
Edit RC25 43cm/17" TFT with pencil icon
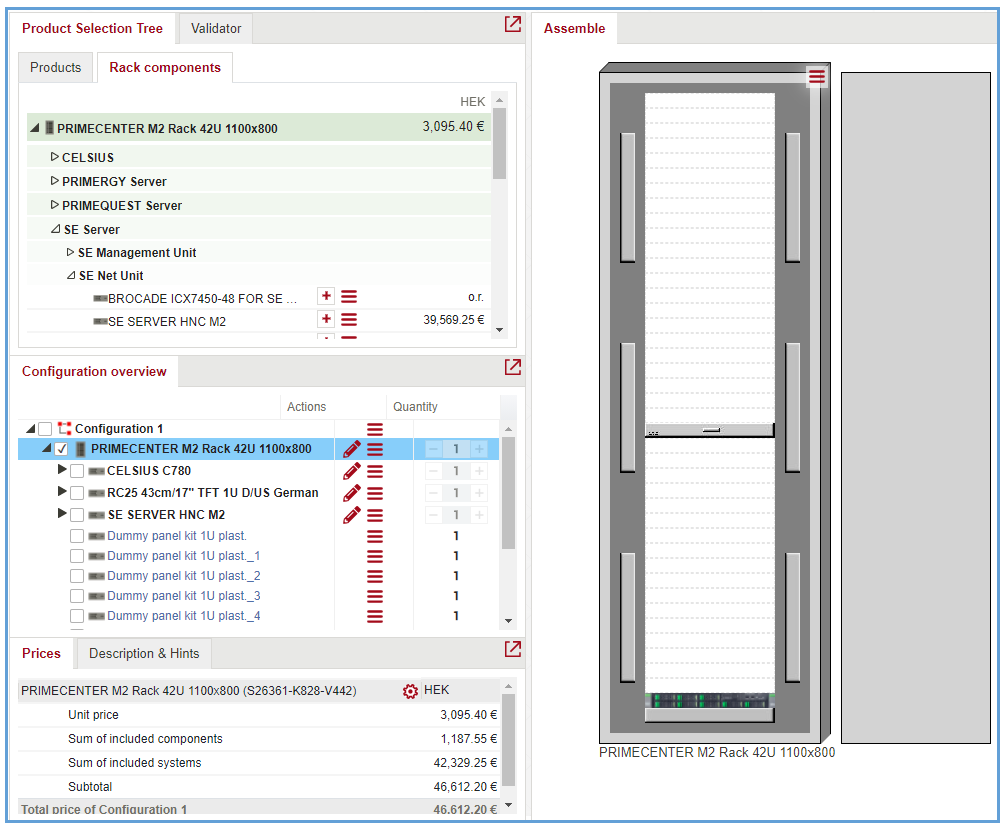coord(352,493)
